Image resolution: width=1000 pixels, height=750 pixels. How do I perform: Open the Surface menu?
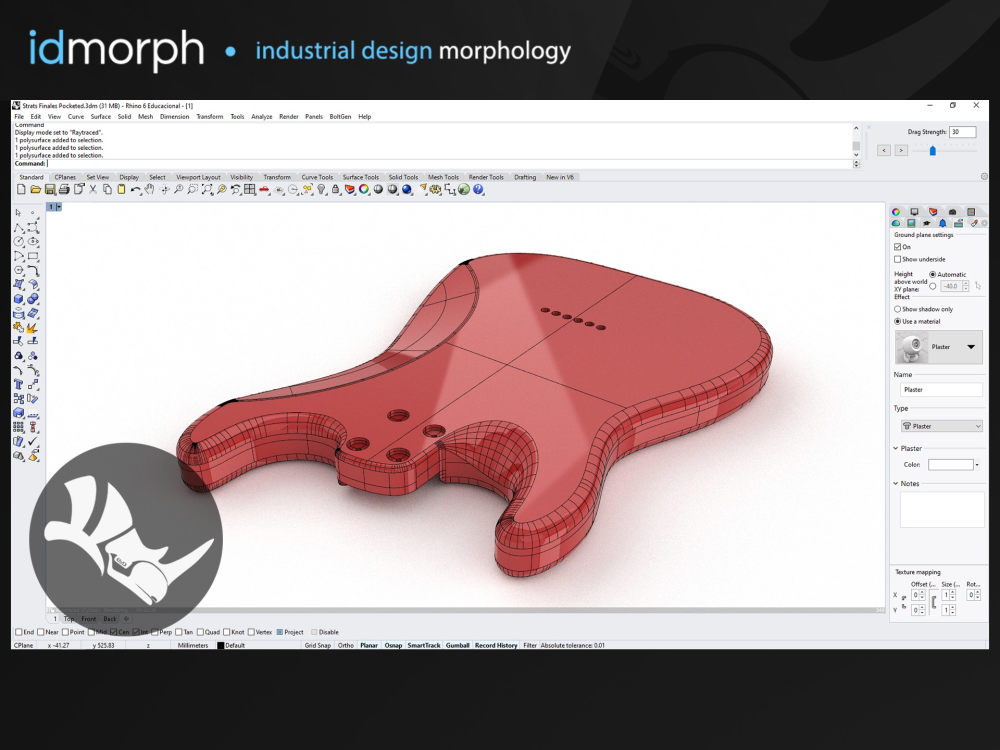click(x=101, y=117)
